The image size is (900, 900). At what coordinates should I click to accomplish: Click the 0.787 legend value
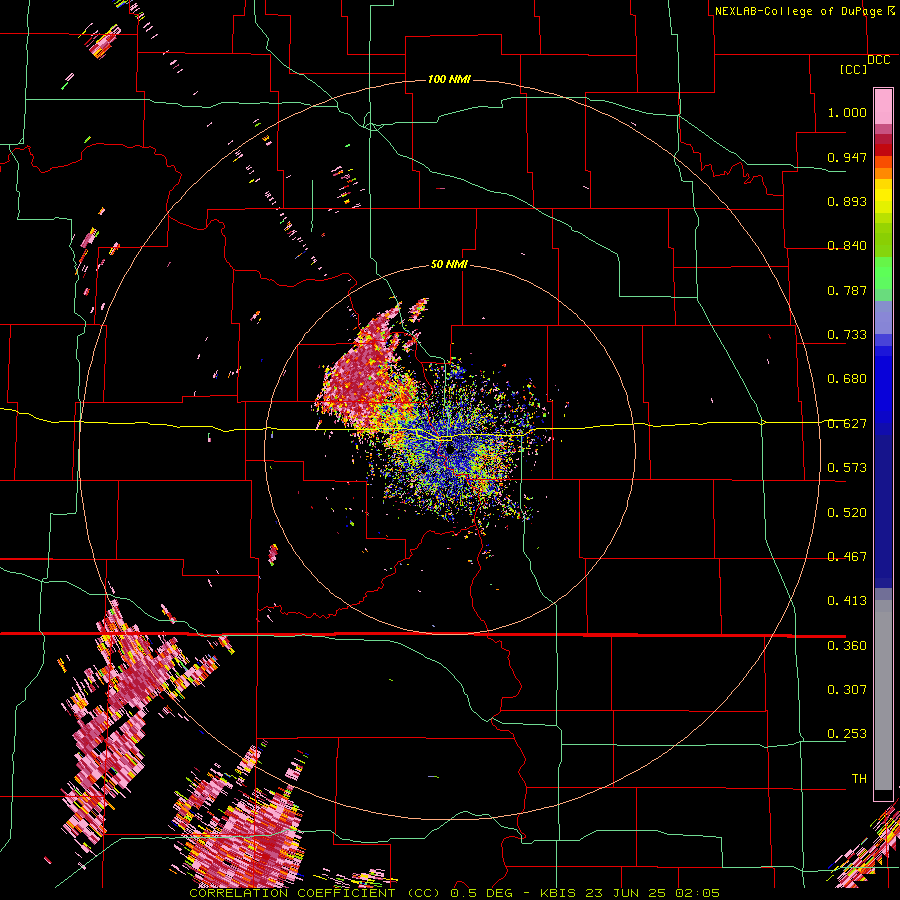[x=847, y=290]
